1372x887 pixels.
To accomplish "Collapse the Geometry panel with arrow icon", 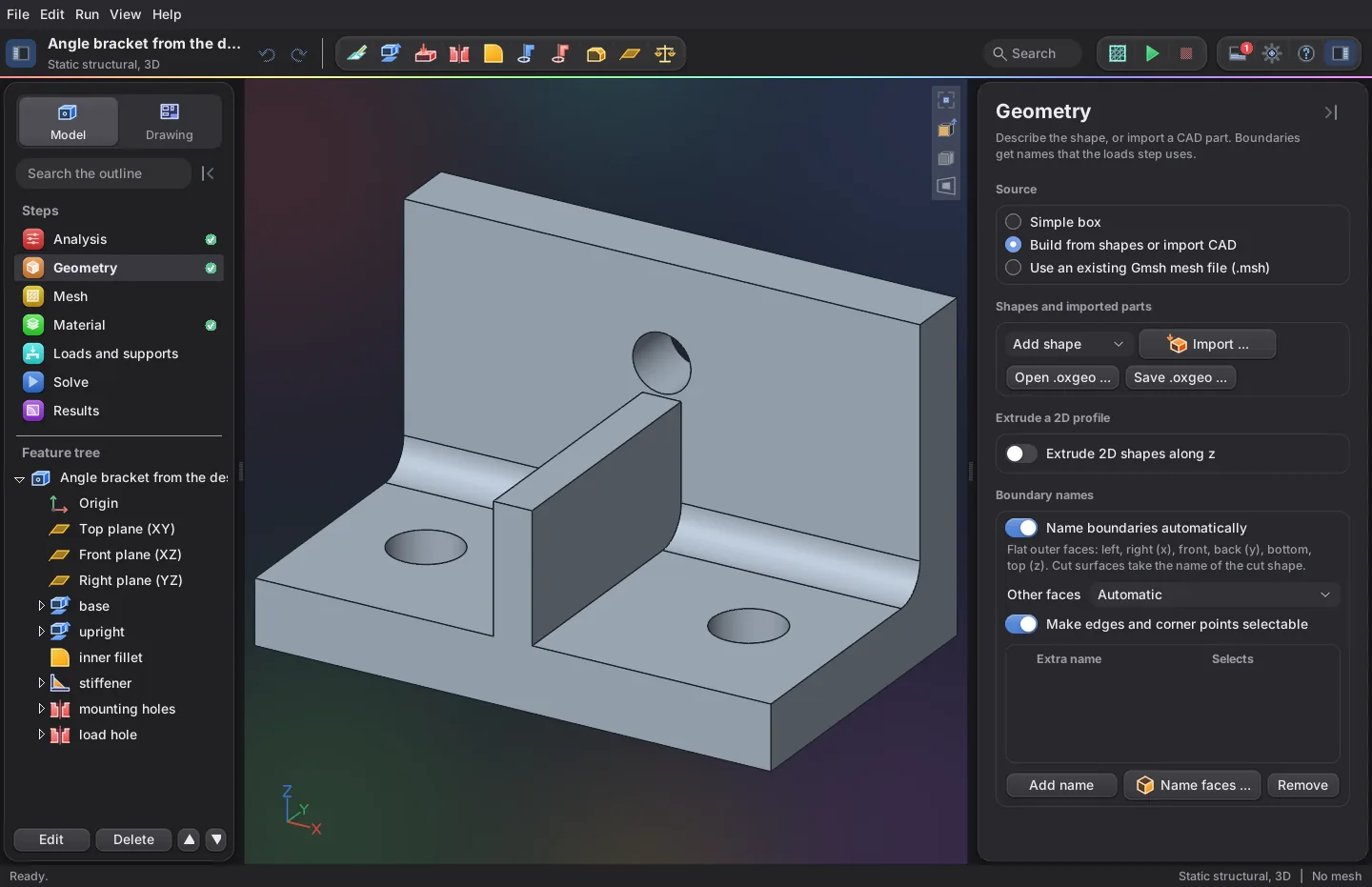I will tap(1331, 112).
